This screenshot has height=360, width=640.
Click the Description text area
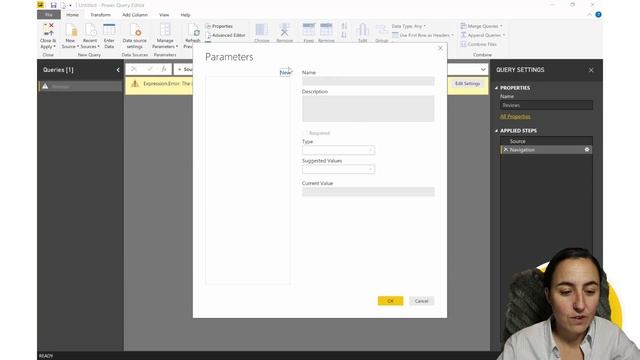[x=368, y=109]
